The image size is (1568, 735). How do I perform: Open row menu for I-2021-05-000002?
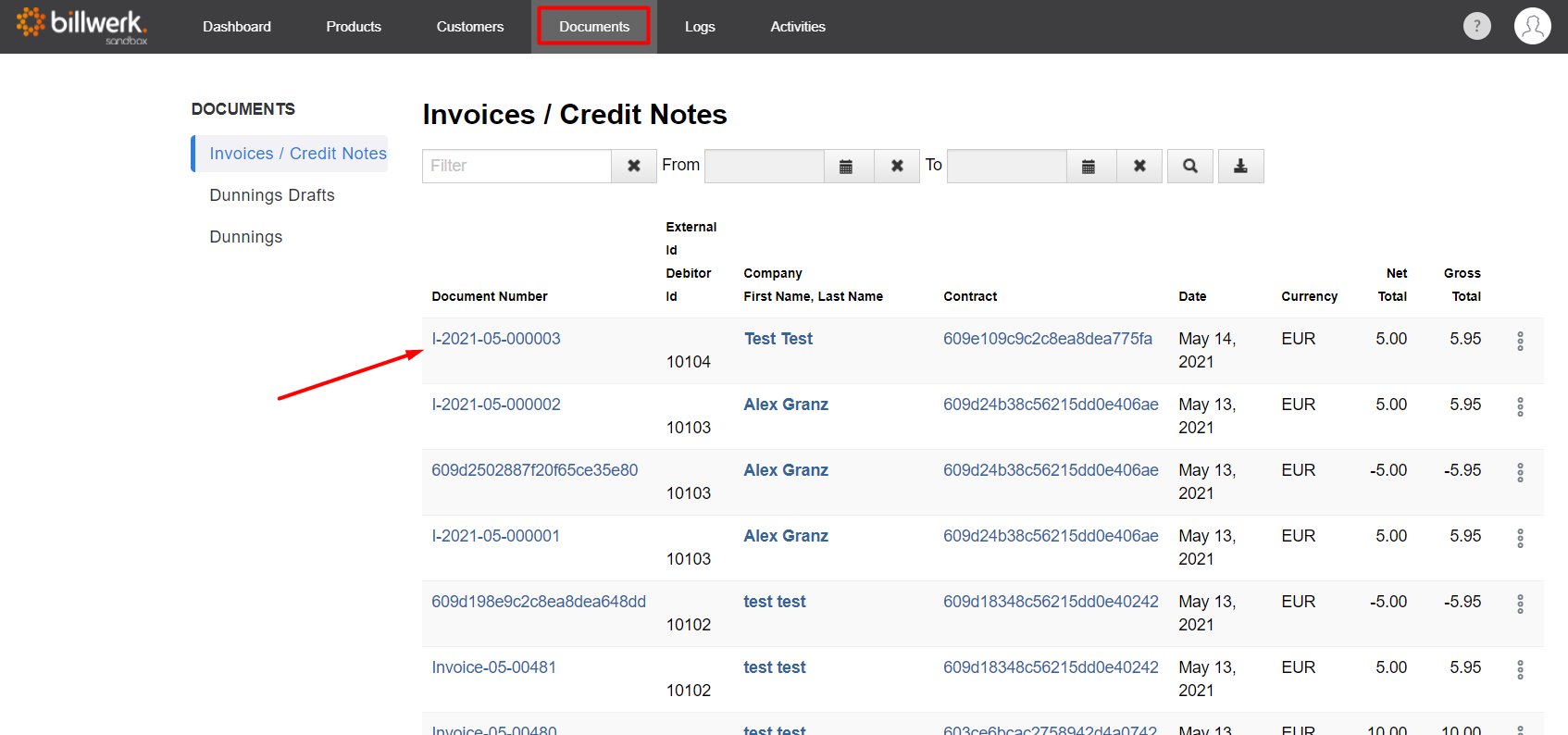(1520, 406)
